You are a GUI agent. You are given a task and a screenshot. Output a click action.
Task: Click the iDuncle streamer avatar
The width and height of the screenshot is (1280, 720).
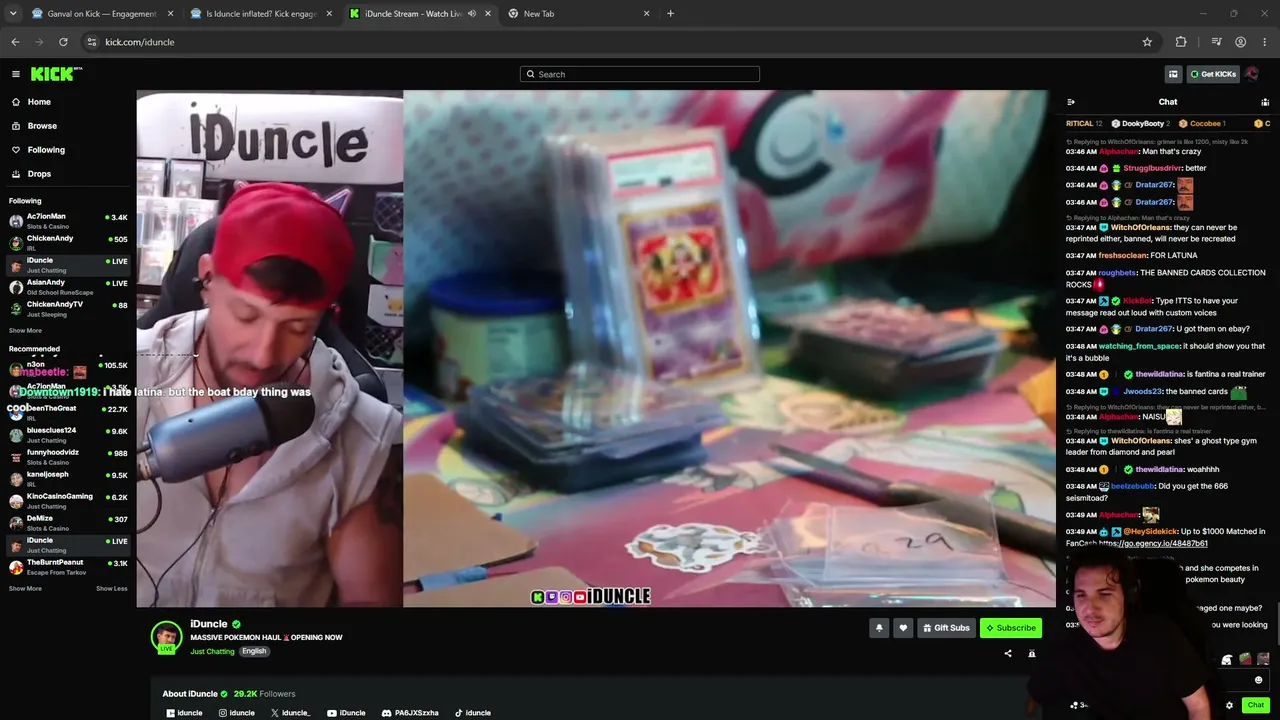coord(166,636)
